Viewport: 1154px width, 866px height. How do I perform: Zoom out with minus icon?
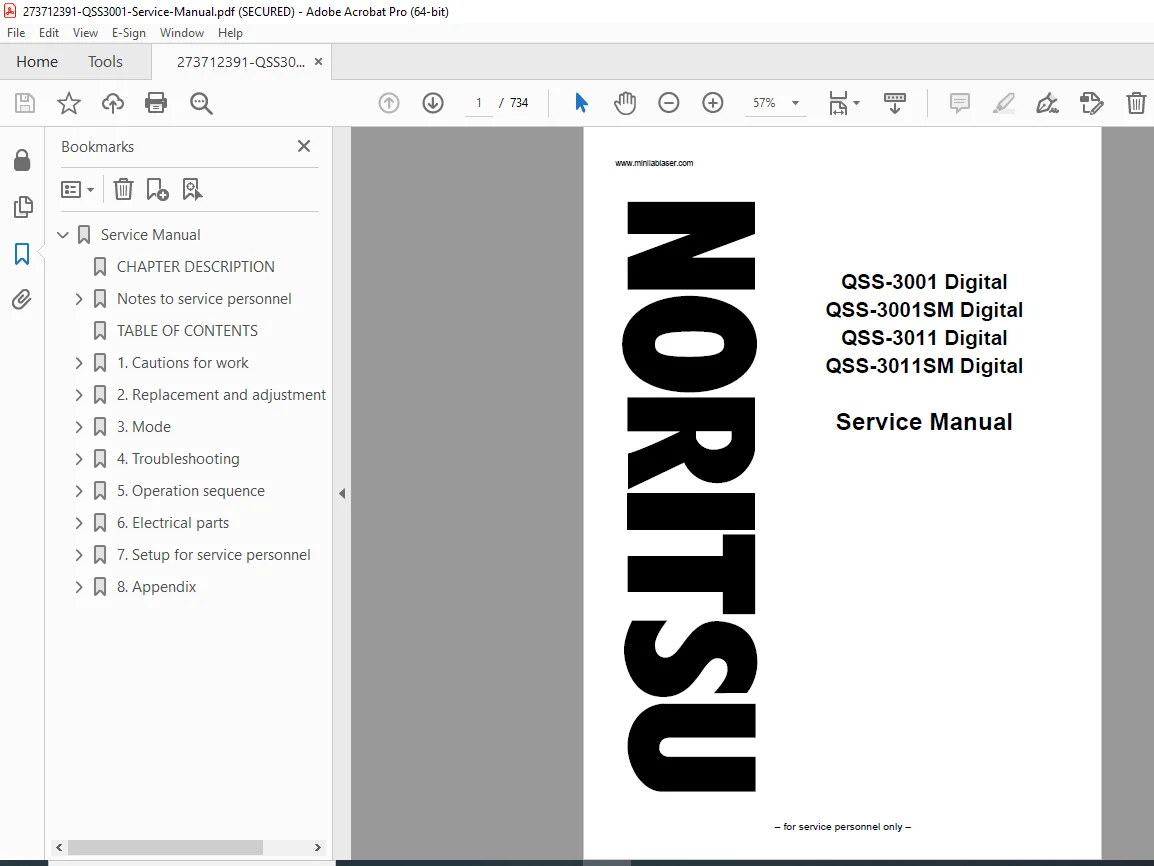668,103
